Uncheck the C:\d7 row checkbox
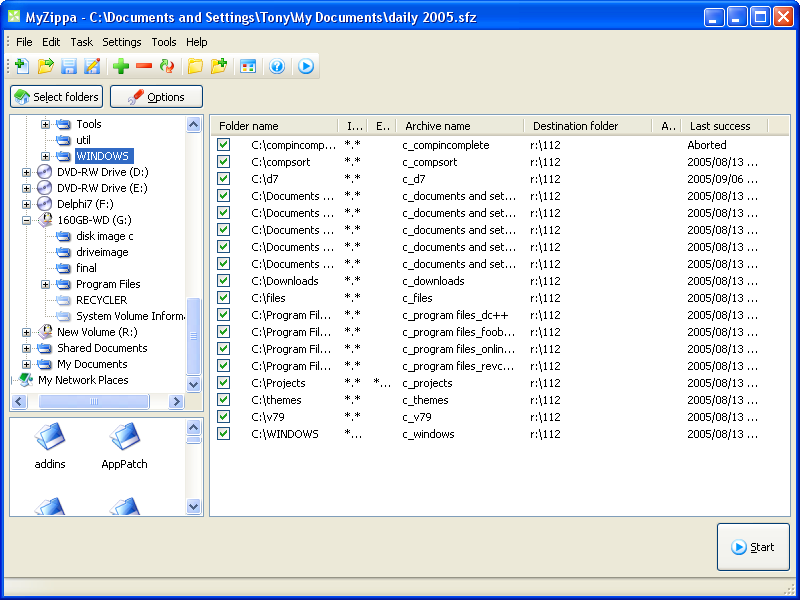Screen dimensions: 800x600 pos(223,179)
